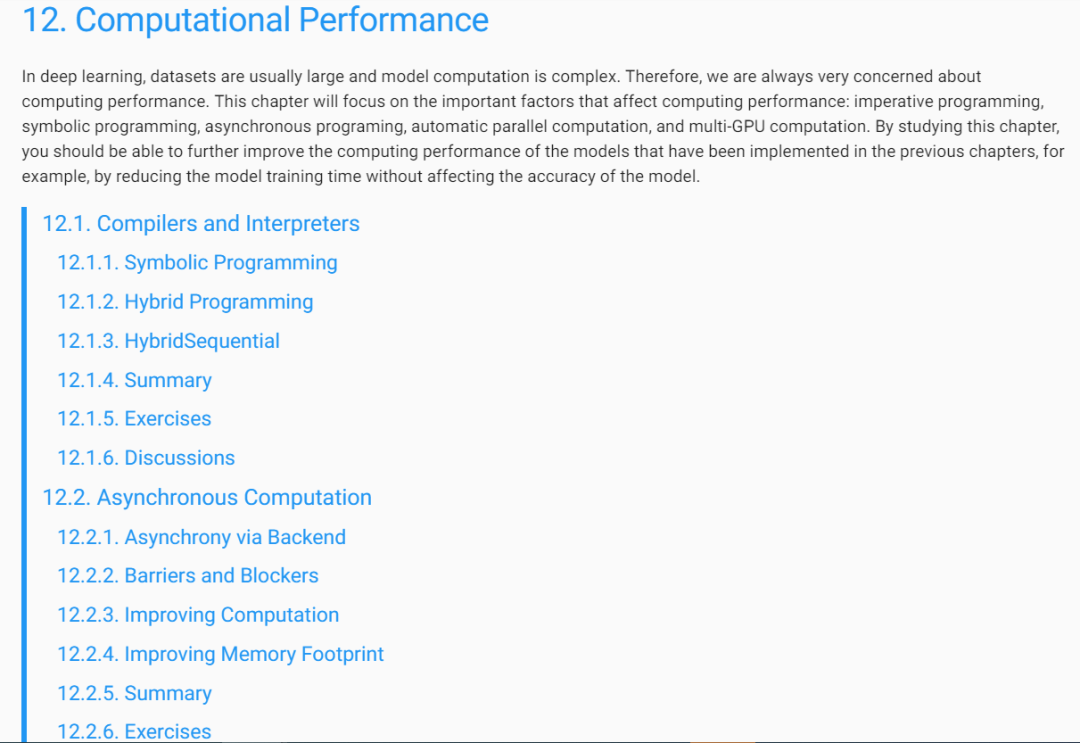Image resolution: width=1080 pixels, height=743 pixels.
Task: Open the 12.1 Compilers and Interpreters section
Action: 200,224
